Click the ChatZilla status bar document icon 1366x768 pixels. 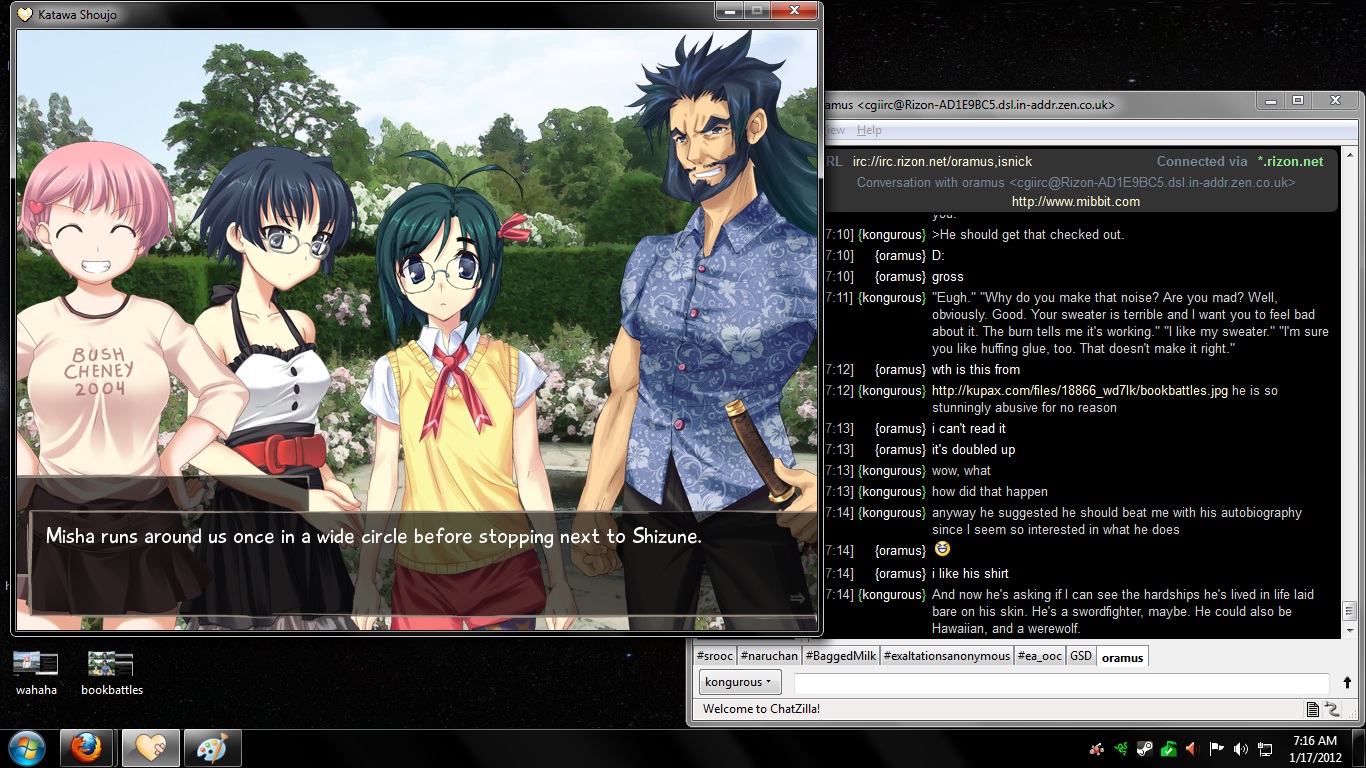point(1313,709)
